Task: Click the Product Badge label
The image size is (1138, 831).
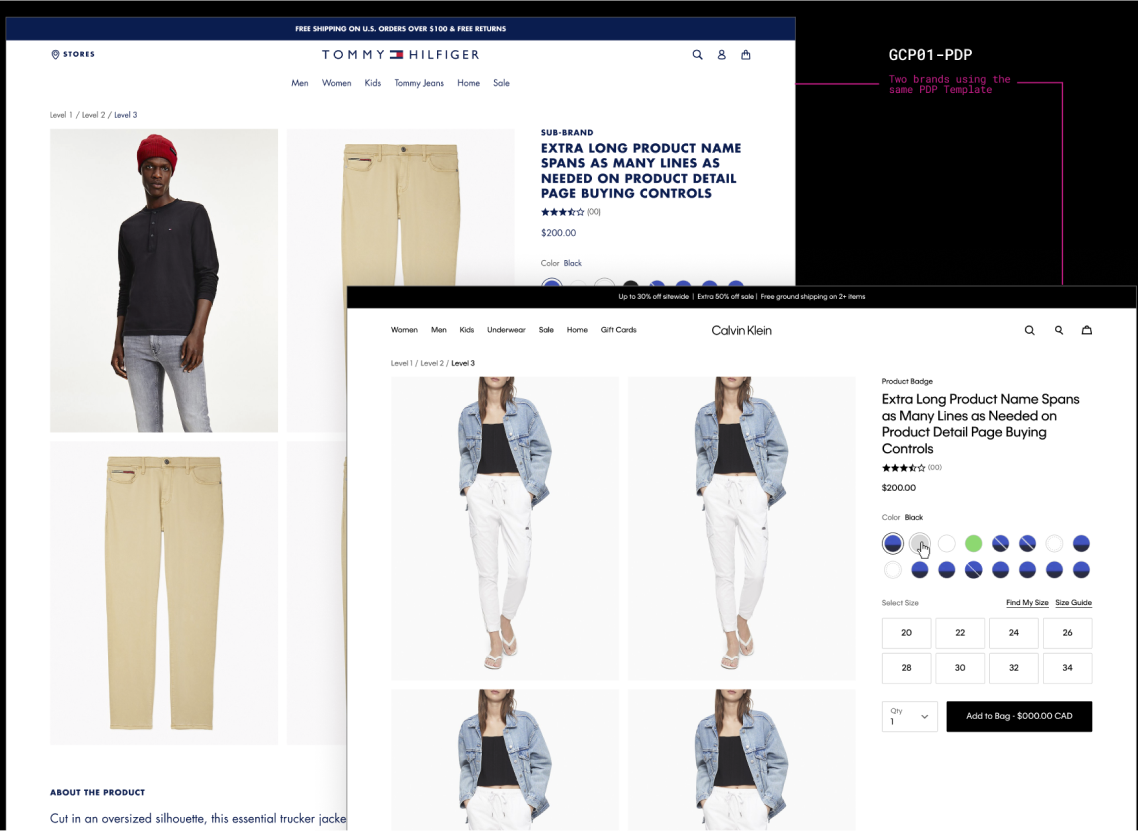Action: point(907,381)
